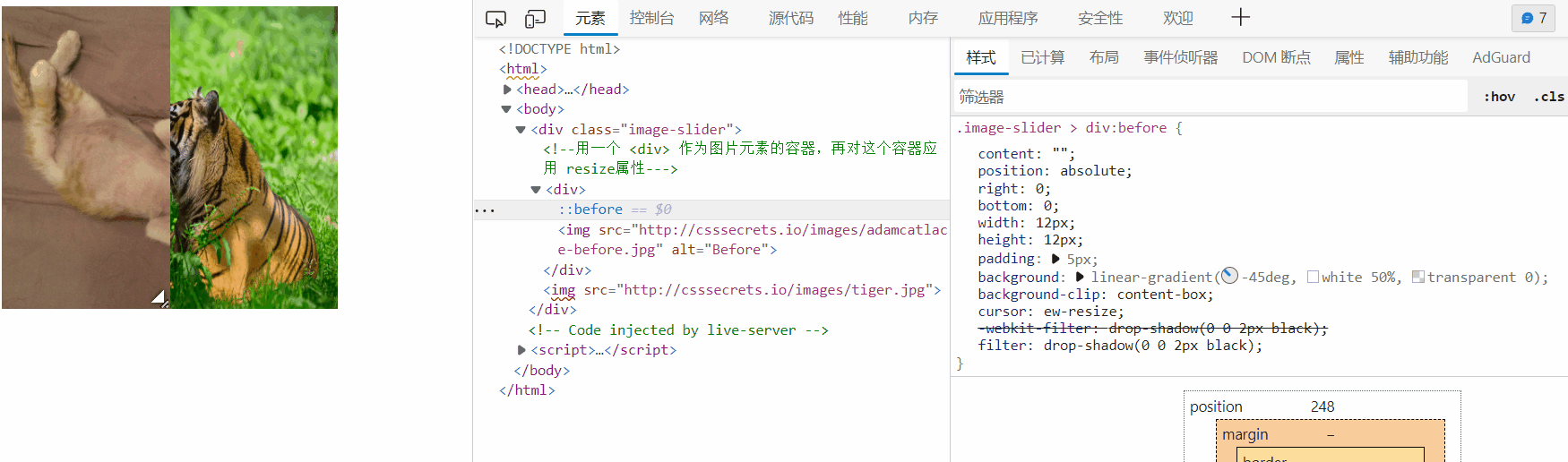Screen dimensions: 1568x462
Task: Switch to the 已计算 pane tab
Action: tap(1043, 57)
